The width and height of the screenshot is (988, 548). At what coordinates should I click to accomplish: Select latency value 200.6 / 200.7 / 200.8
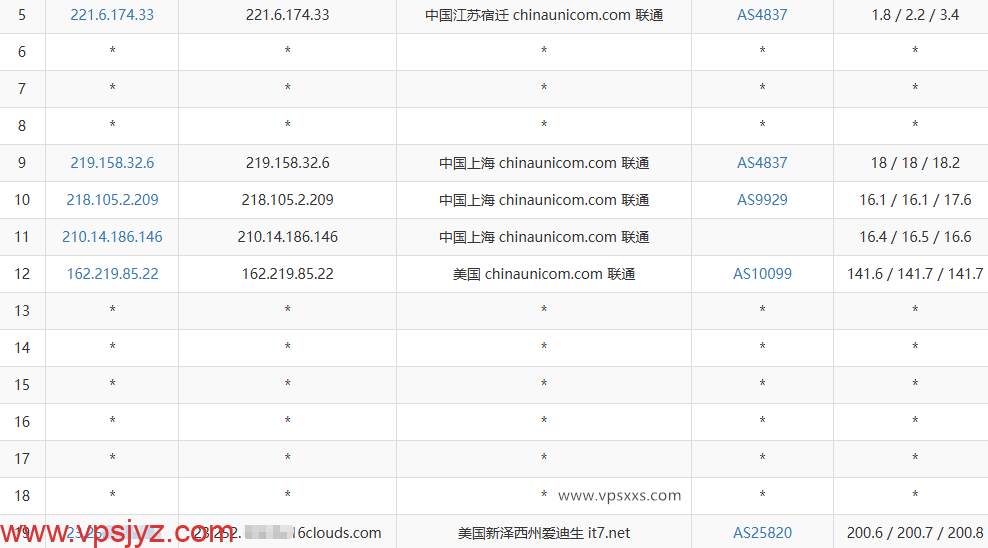click(915, 533)
